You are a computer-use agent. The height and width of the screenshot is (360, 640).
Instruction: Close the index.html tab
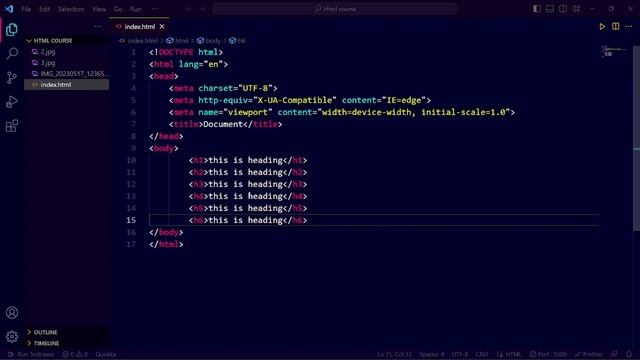click(x=162, y=27)
